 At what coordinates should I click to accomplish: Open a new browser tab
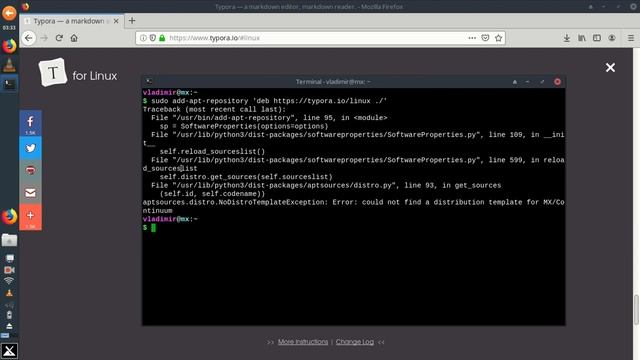tap(132, 21)
